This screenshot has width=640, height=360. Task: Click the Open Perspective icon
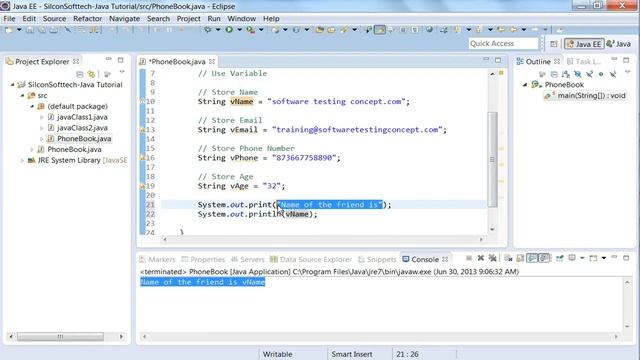554,44
